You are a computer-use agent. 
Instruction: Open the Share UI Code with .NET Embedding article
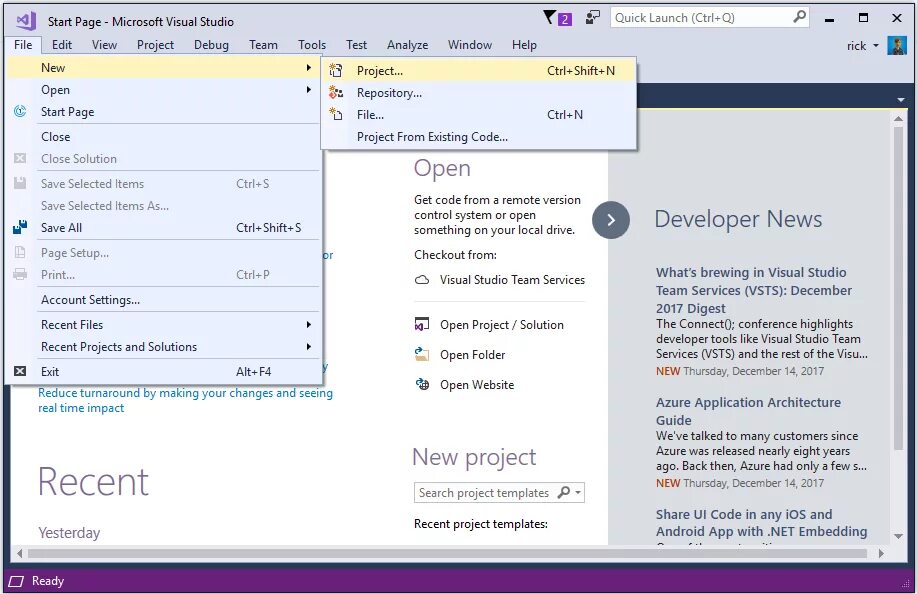click(x=761, y=523)
